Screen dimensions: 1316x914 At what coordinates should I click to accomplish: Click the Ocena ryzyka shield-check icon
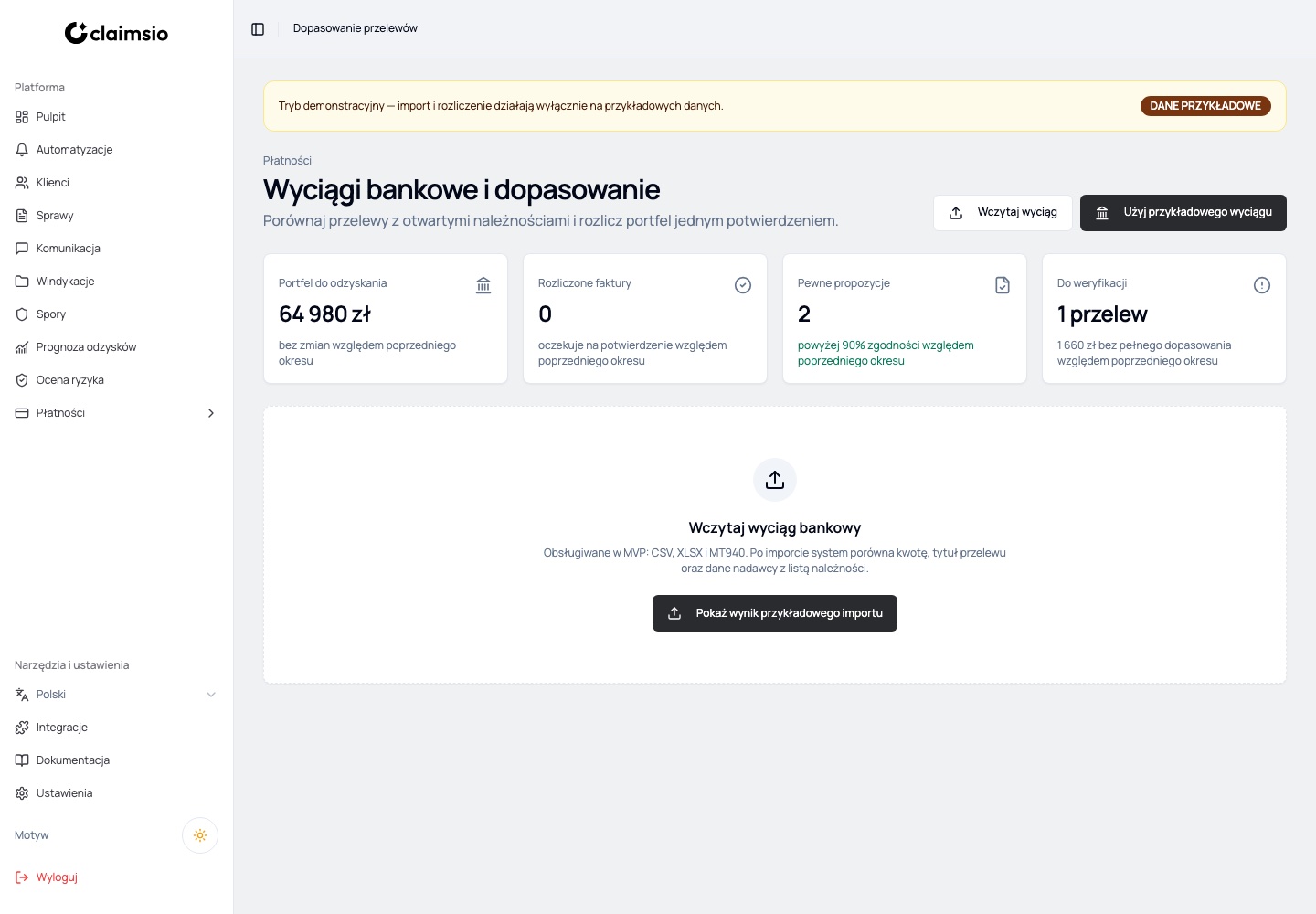click(22, 380)
